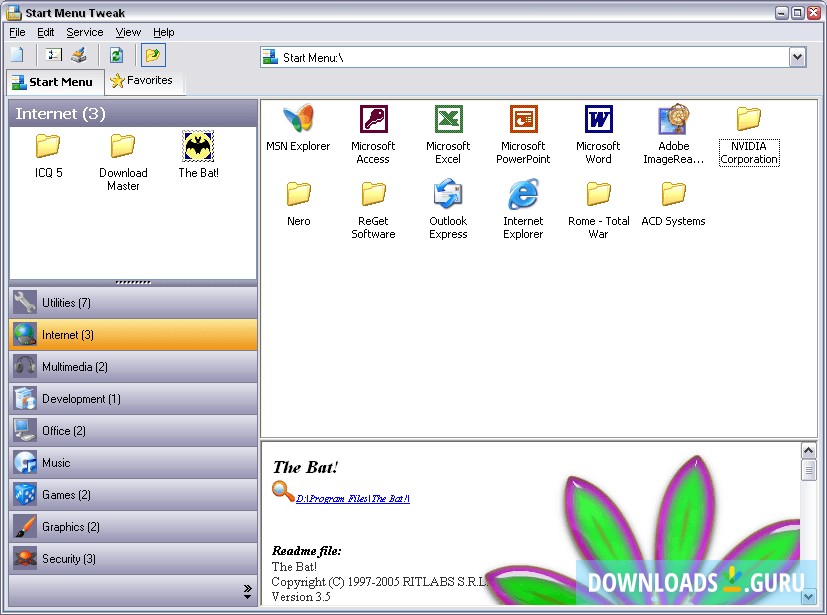This screenshot has width=827, height=615.
Task: Toggle the open folder toolbar button
Action: coord(151,54)
